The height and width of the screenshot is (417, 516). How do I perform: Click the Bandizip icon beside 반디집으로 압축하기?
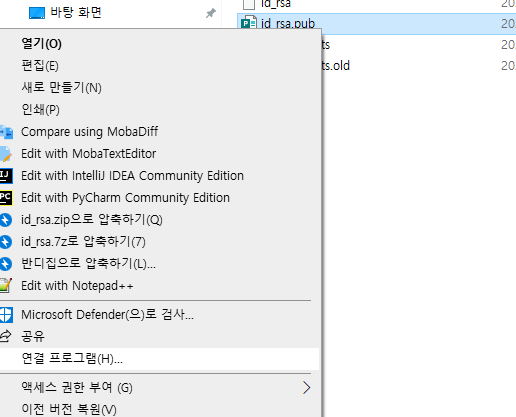6,264
